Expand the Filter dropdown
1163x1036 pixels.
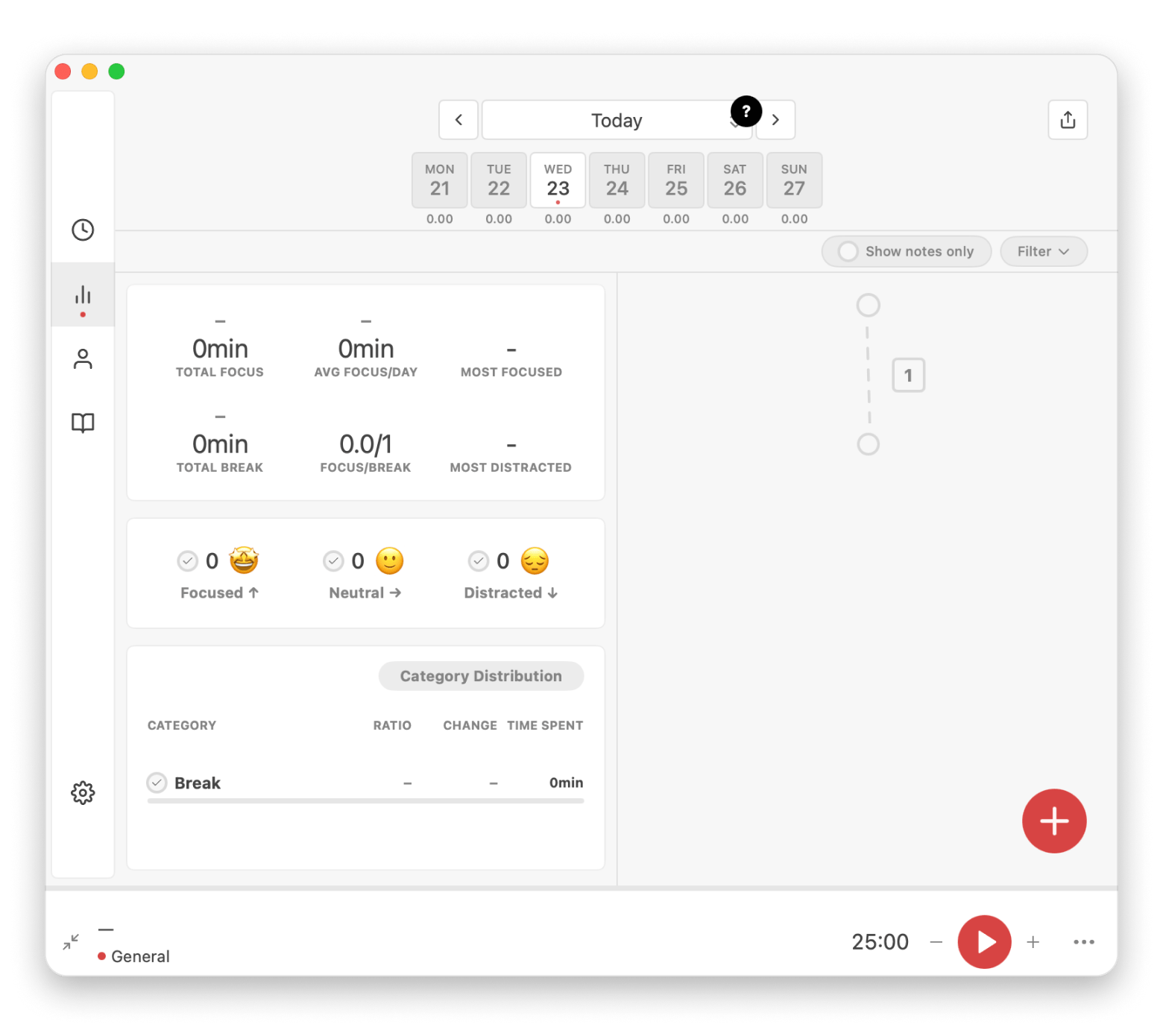pyautogui.click(x=1043, y=252)
